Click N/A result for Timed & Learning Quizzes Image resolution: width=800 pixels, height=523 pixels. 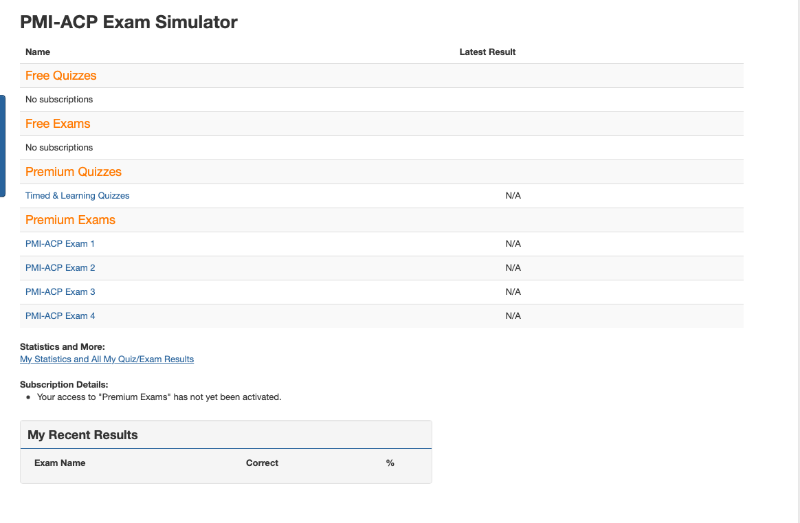[x=513, y=195]
